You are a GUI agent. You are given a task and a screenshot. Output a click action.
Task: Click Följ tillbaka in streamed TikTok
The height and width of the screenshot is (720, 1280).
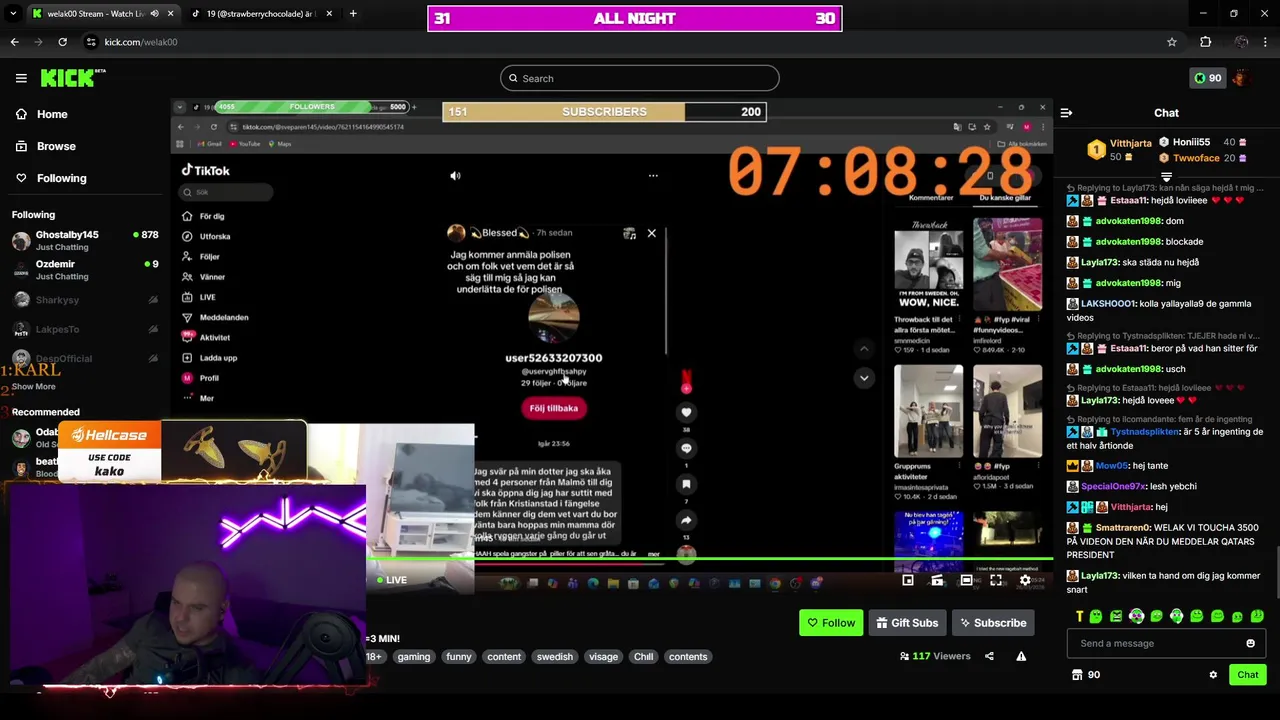(553, 408)
